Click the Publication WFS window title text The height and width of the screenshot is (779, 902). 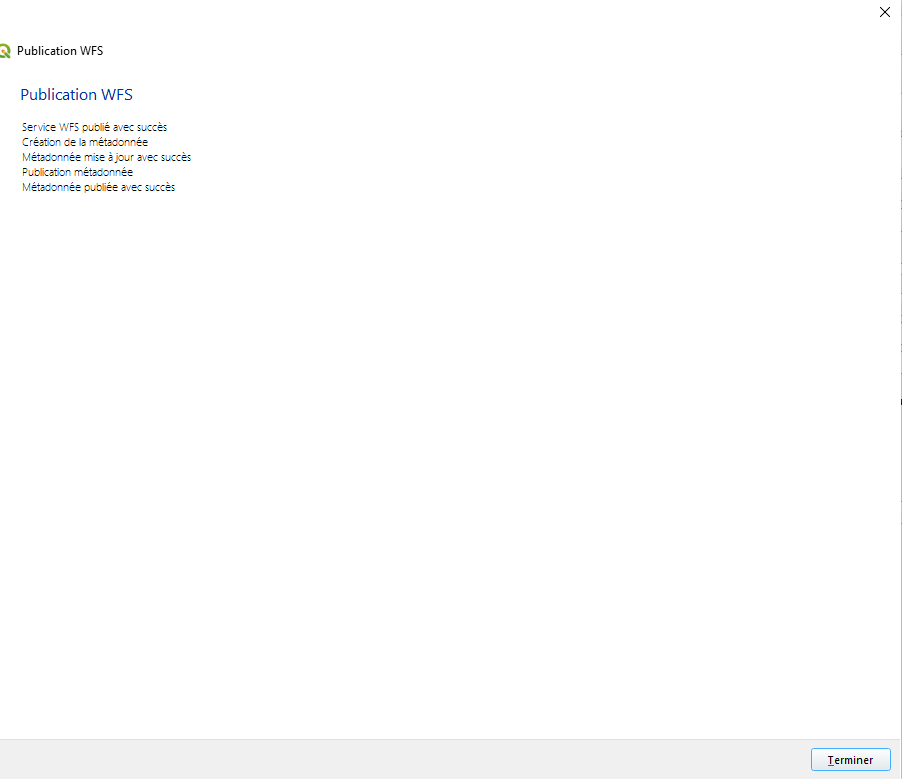tap(60, 51)
